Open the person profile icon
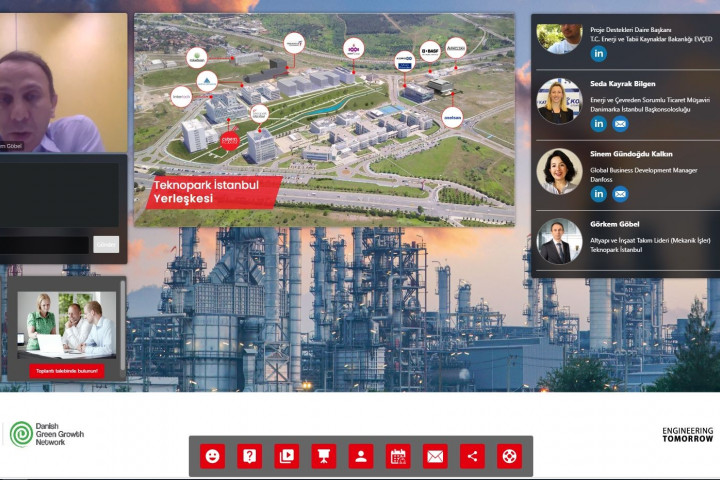The width and height of the screenshot is (720, 480). (361, 456)
